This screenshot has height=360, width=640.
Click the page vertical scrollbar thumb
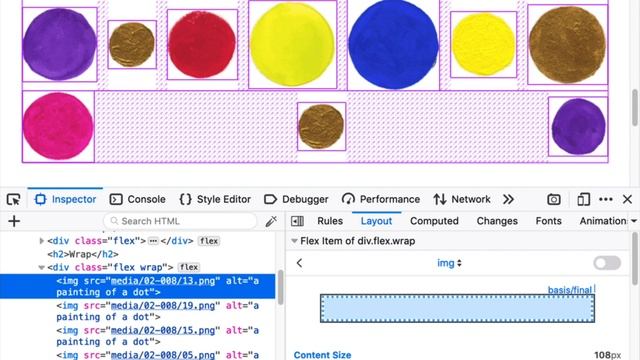click(x=635, y=108)
